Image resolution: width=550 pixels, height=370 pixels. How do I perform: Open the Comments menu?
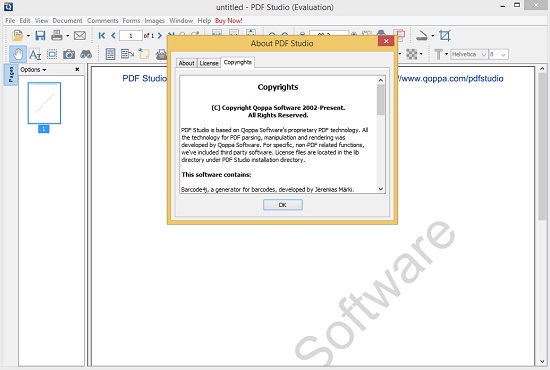[x=102, y=21]
